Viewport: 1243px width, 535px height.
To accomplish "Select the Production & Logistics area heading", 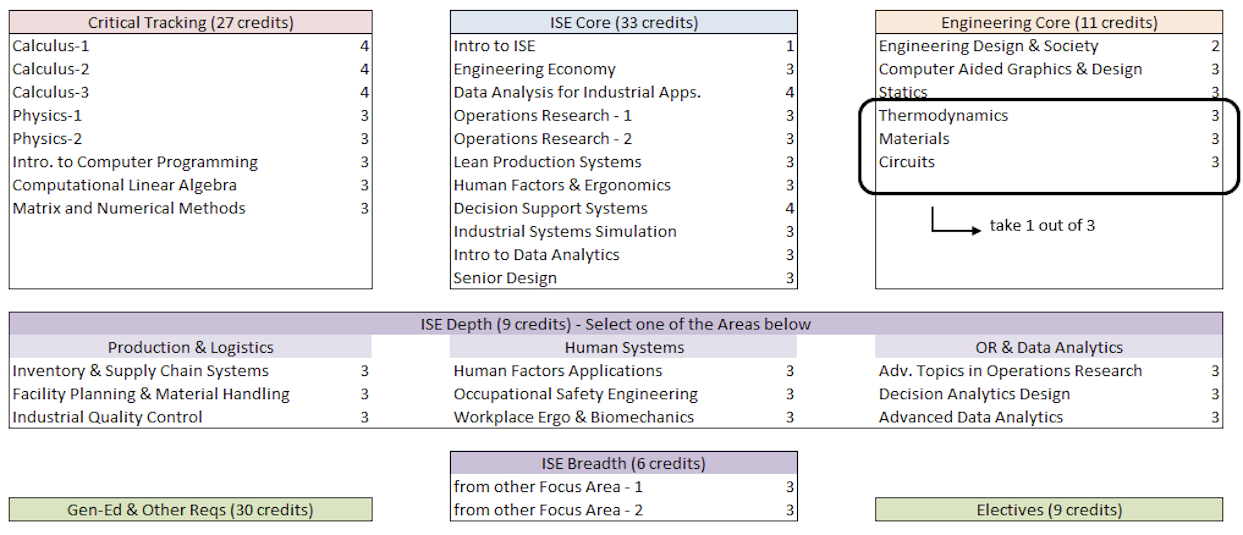I will click(x=190, y=348).
